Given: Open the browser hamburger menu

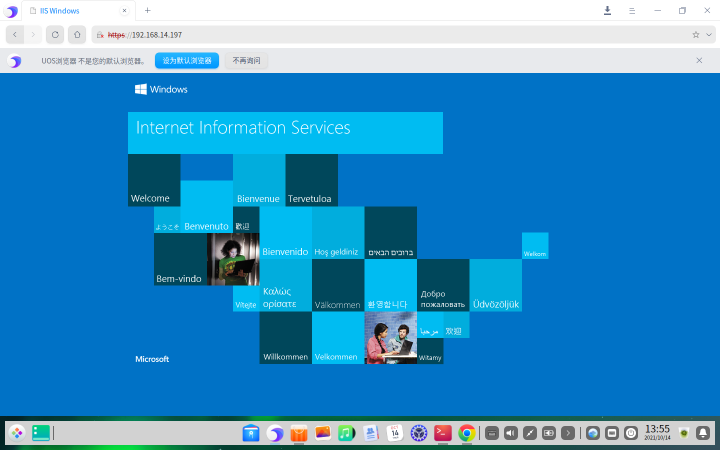Looking at the screenshot, I should (x=632, y=10).
